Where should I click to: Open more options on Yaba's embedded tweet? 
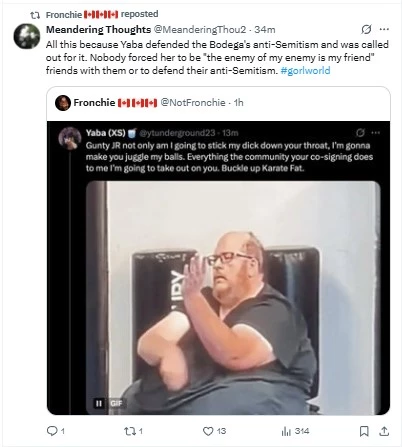[376, 133]
